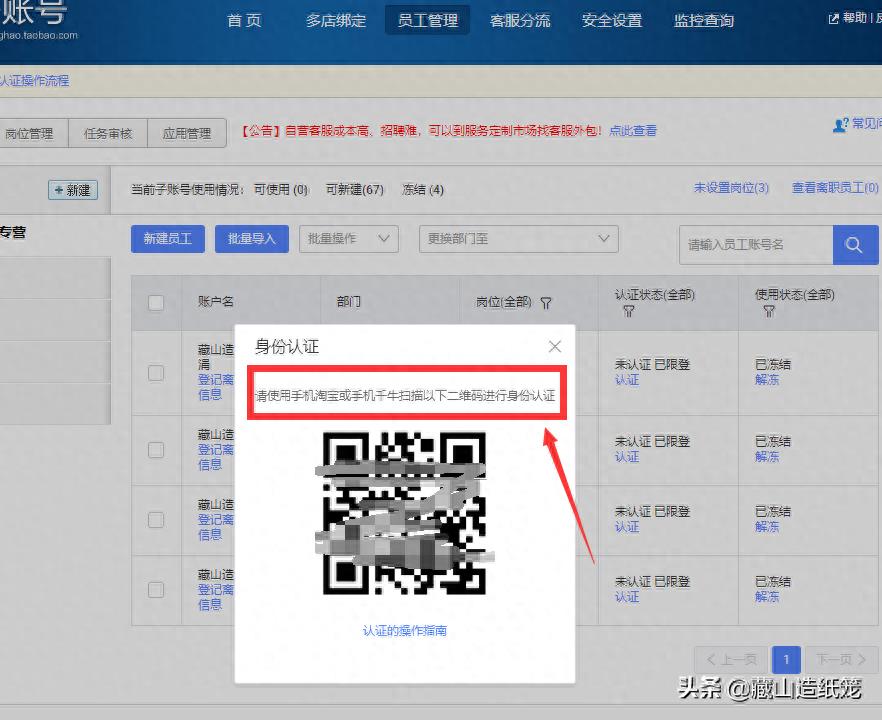Image resolution: width=882 pixels, height=720 pixels.
Task: Open 点此查看 announcement link
Action: pyautogui.click(x=633, y=130)
